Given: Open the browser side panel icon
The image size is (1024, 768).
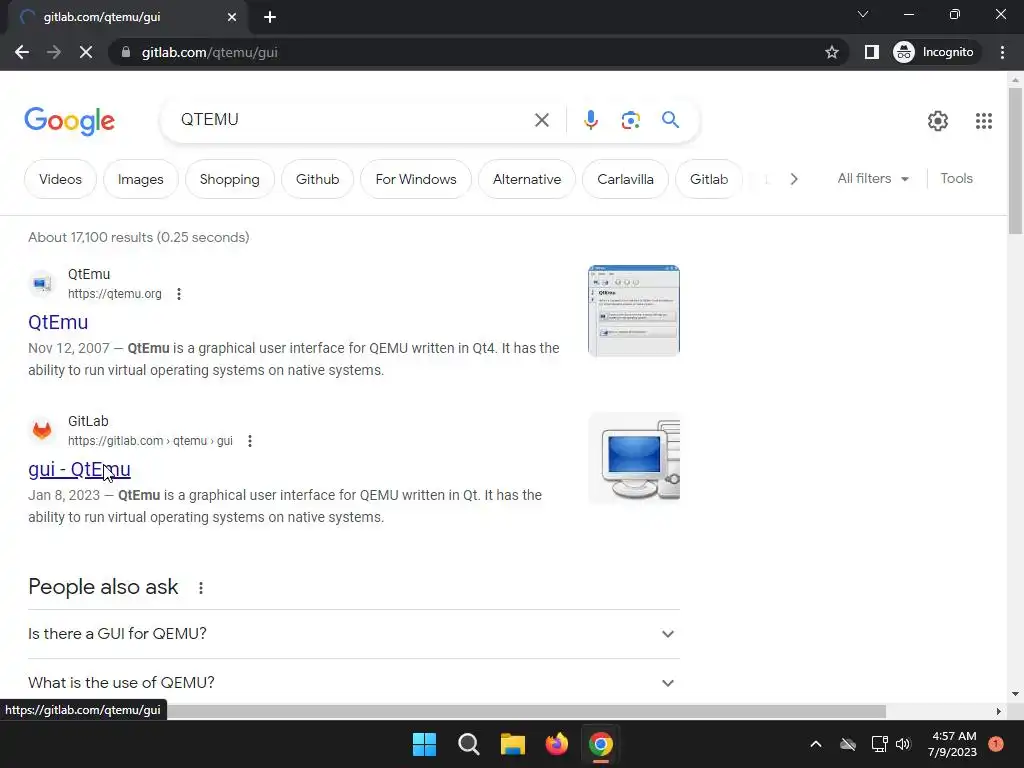Looking at the screenshot, I should 871,52.
